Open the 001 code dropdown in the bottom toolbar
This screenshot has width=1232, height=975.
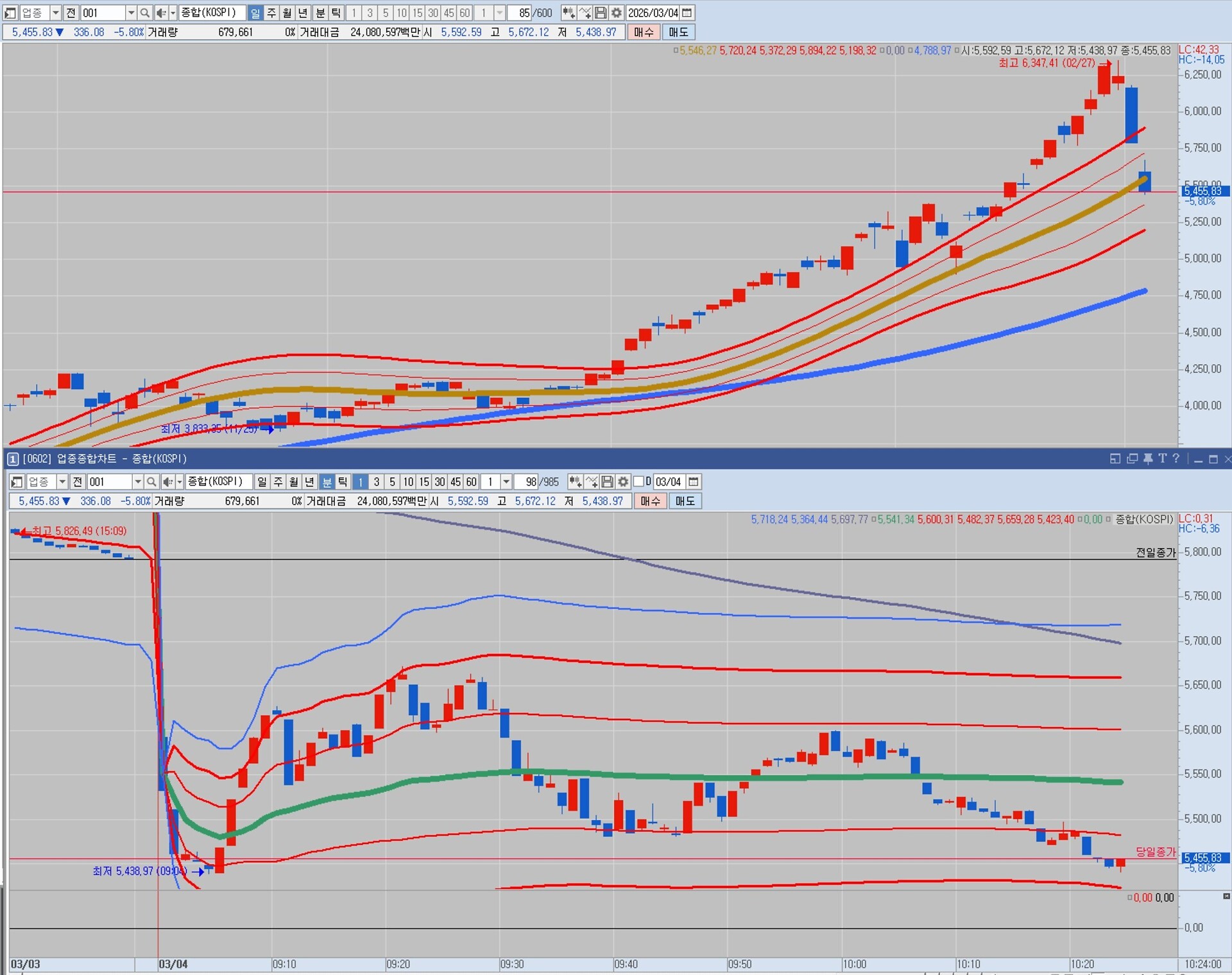tap(137, 481)
